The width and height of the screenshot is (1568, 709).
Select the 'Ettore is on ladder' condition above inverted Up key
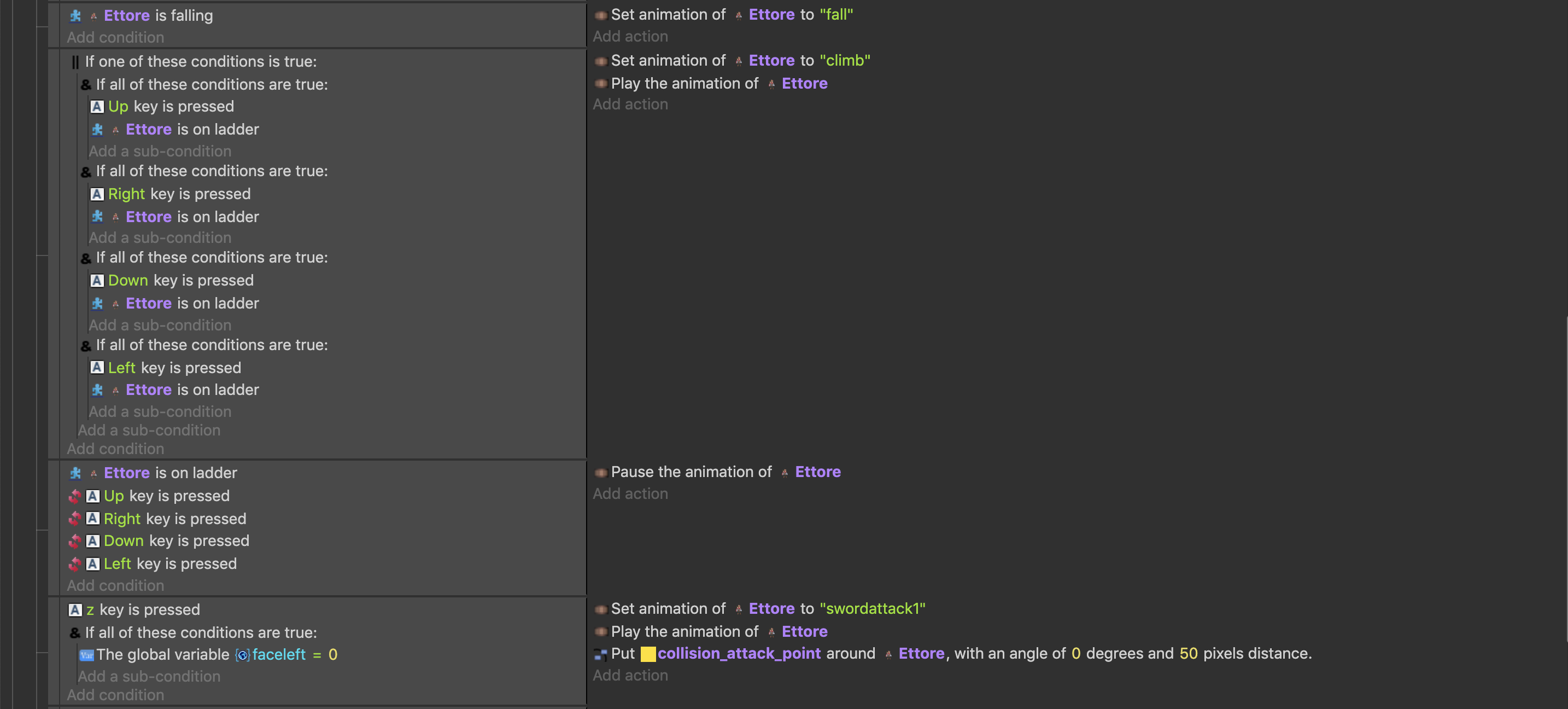(153, 473)
